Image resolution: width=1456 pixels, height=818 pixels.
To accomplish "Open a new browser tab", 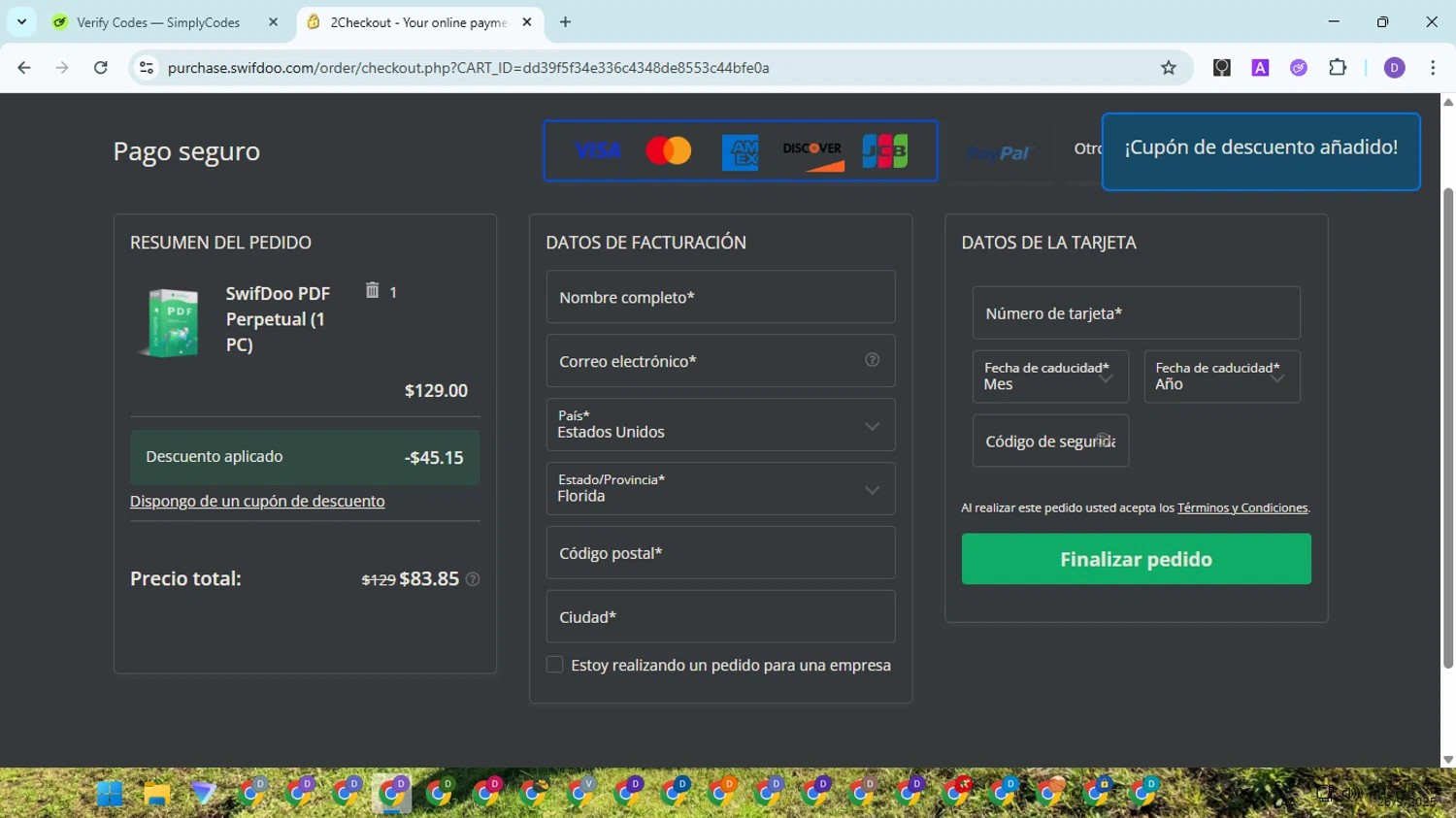I will tap(565, 21).
